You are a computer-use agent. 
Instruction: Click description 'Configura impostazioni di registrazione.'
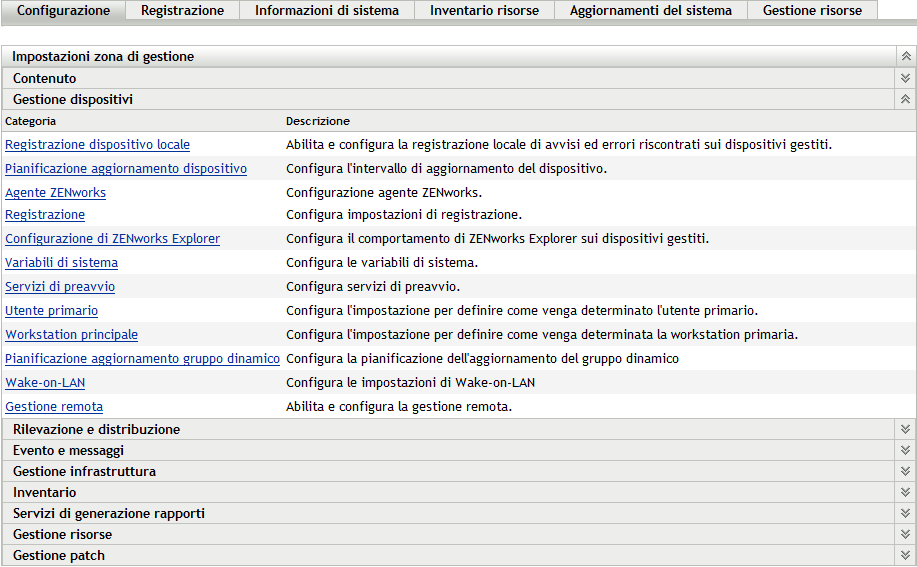(404, 215)
